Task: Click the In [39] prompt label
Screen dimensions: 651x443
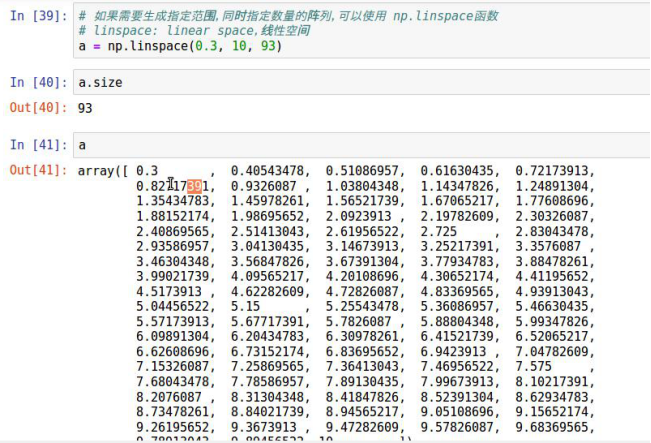Action: (39, 16)
